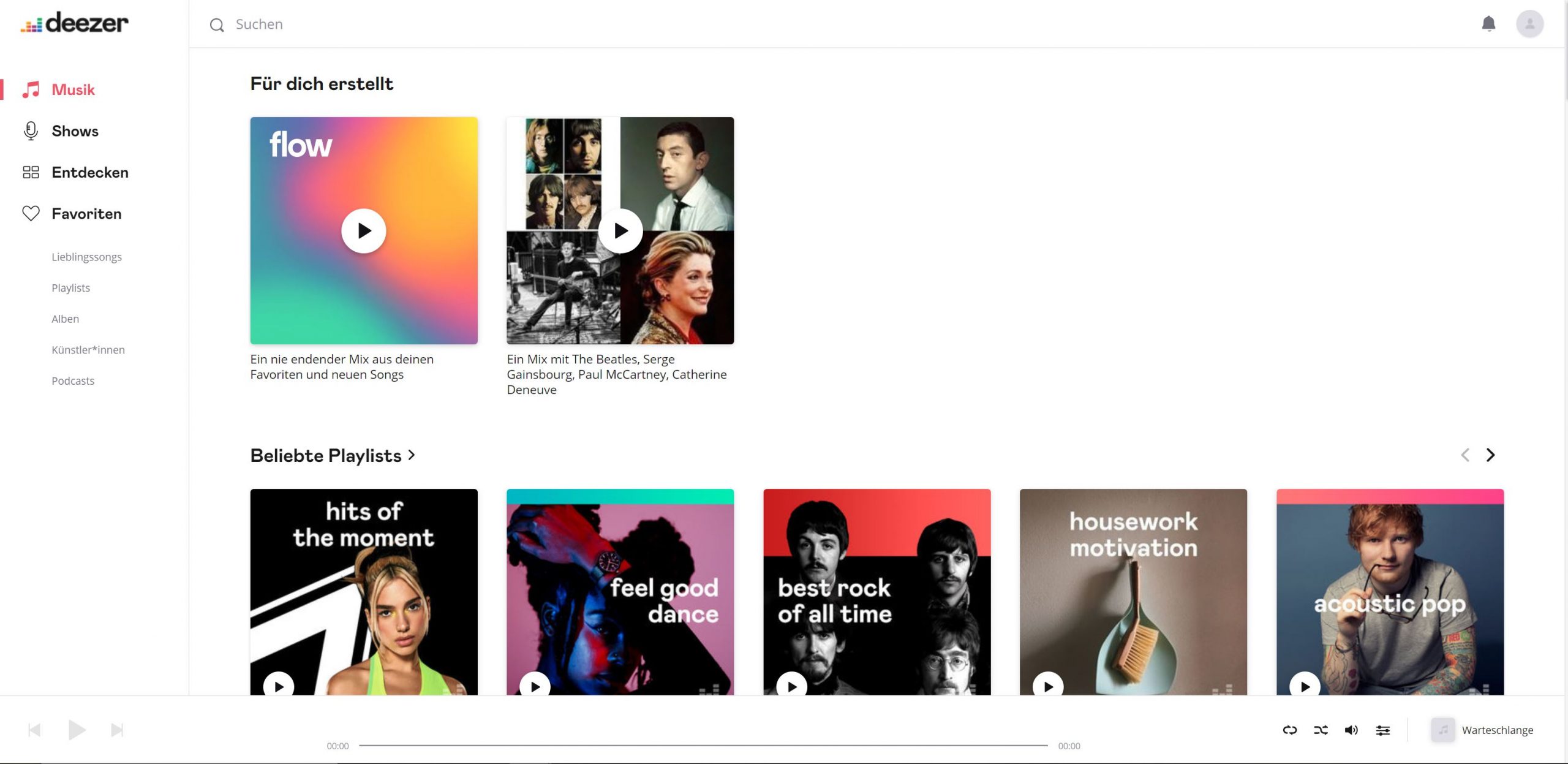
Task: Toggle shuffle mode in player bar
Action: coord(1321,730)
